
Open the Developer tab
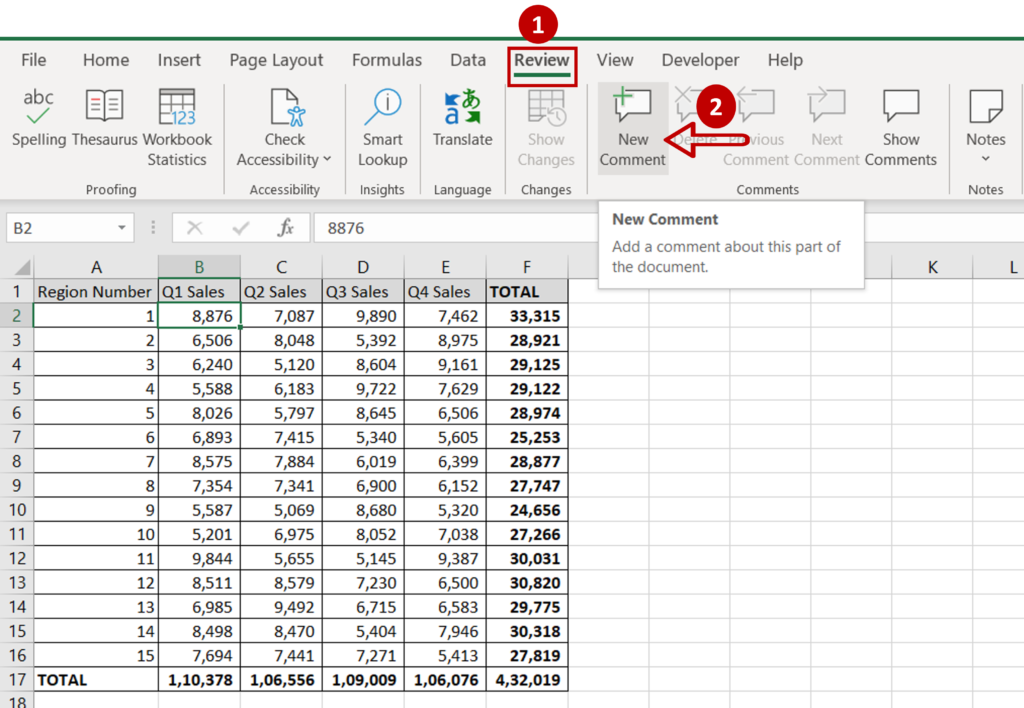[700, 60]
